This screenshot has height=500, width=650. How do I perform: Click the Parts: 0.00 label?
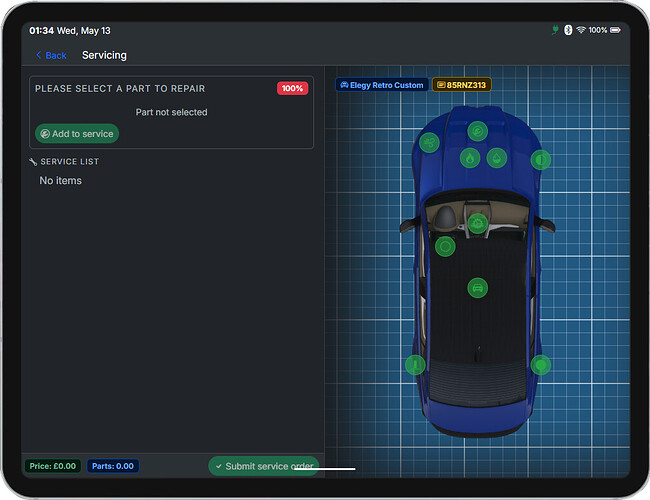113,466
